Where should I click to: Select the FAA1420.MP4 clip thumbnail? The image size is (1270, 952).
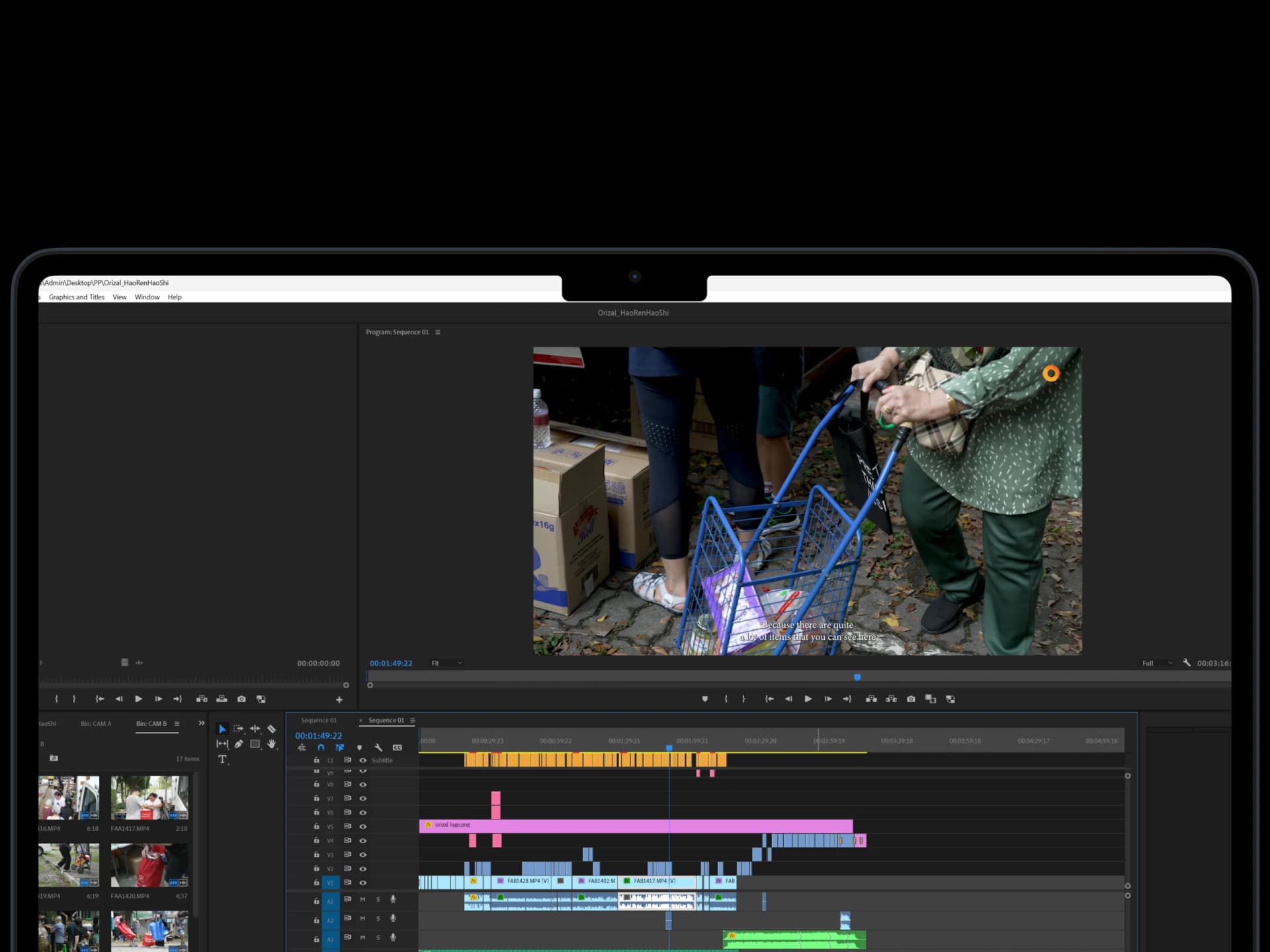(149, 865)
